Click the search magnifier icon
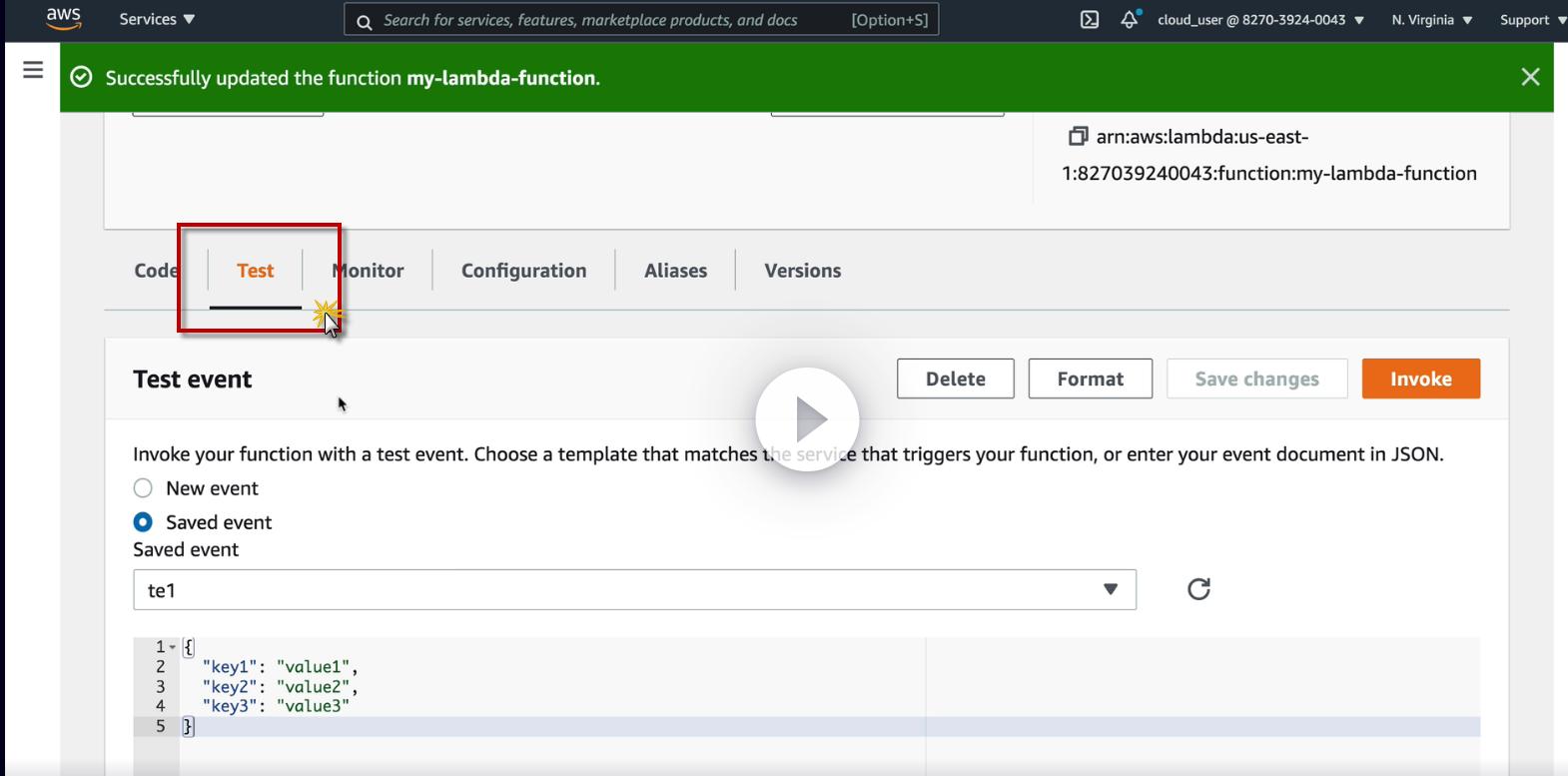The height and width of the screenshot is (776, 1568). click(365, 21)
